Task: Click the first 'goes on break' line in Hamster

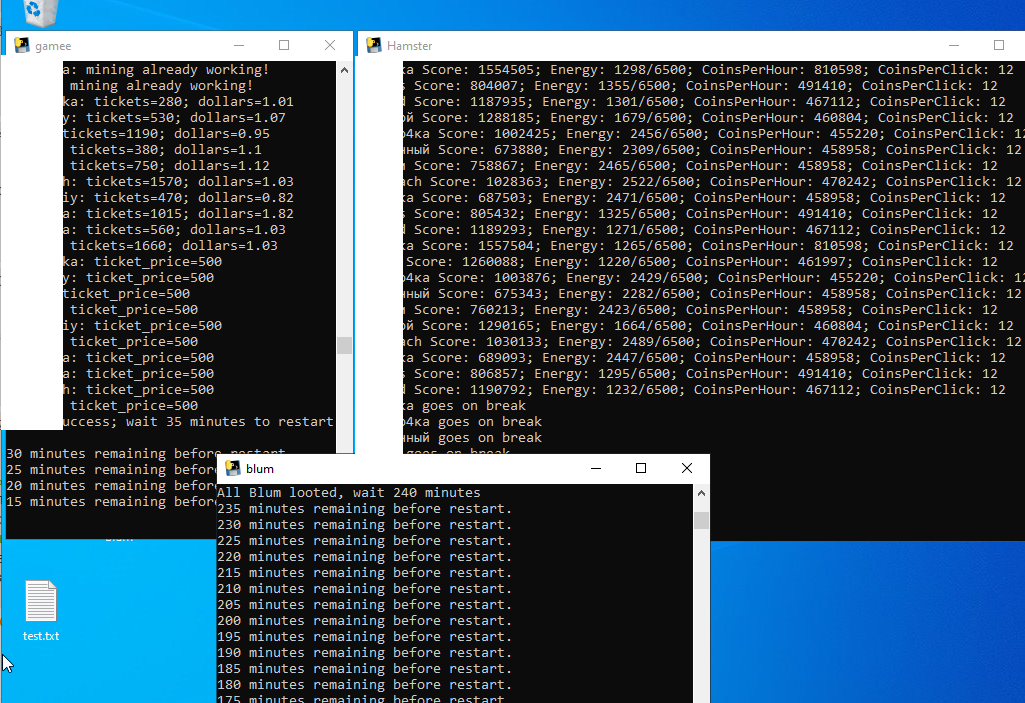Action: (x=465, y=405)
